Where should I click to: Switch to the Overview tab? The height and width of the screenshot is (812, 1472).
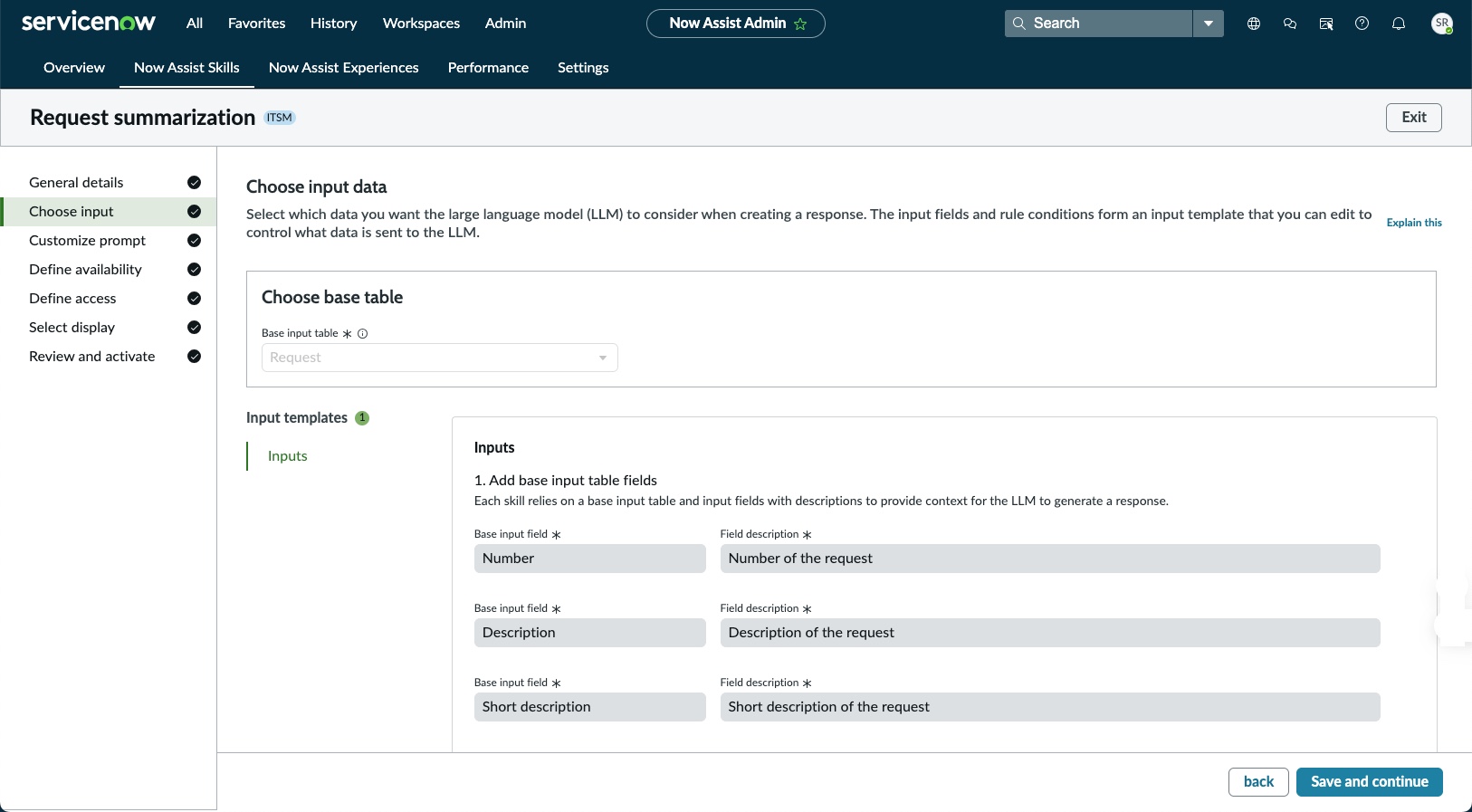point(74,68)
